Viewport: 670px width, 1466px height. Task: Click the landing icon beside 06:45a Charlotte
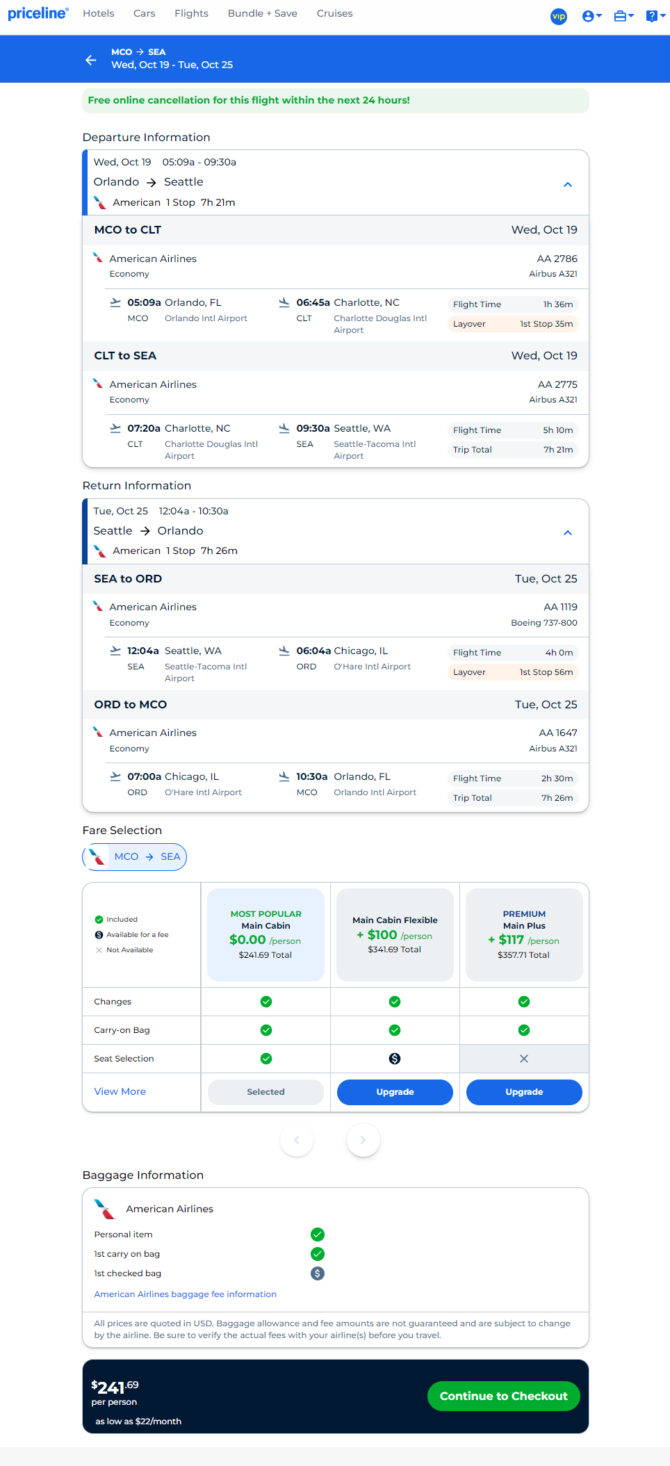(x=284, y=302)
